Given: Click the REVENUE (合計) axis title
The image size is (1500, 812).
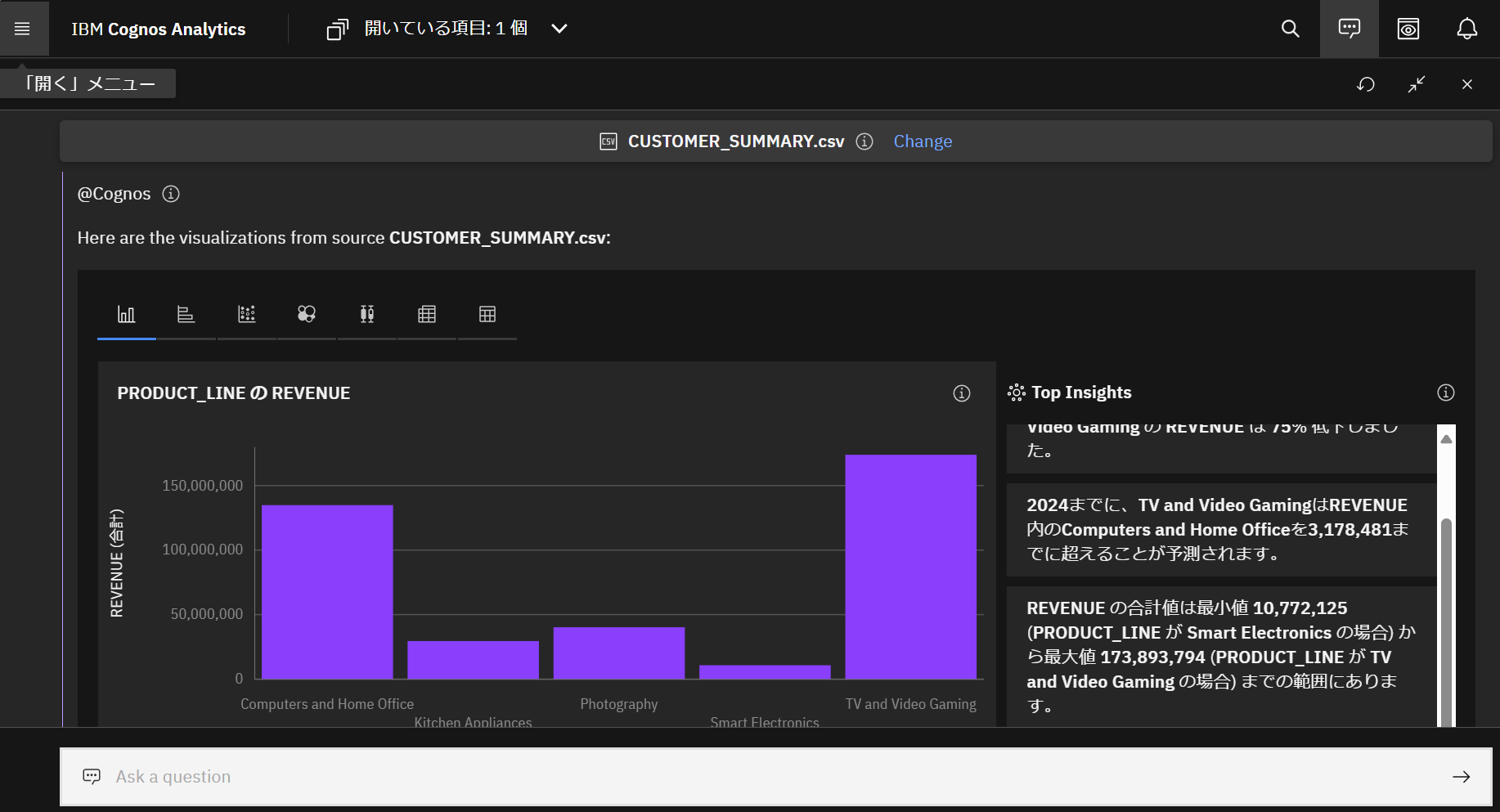Looking at the screenshot, I should click(x=117, y=563).
